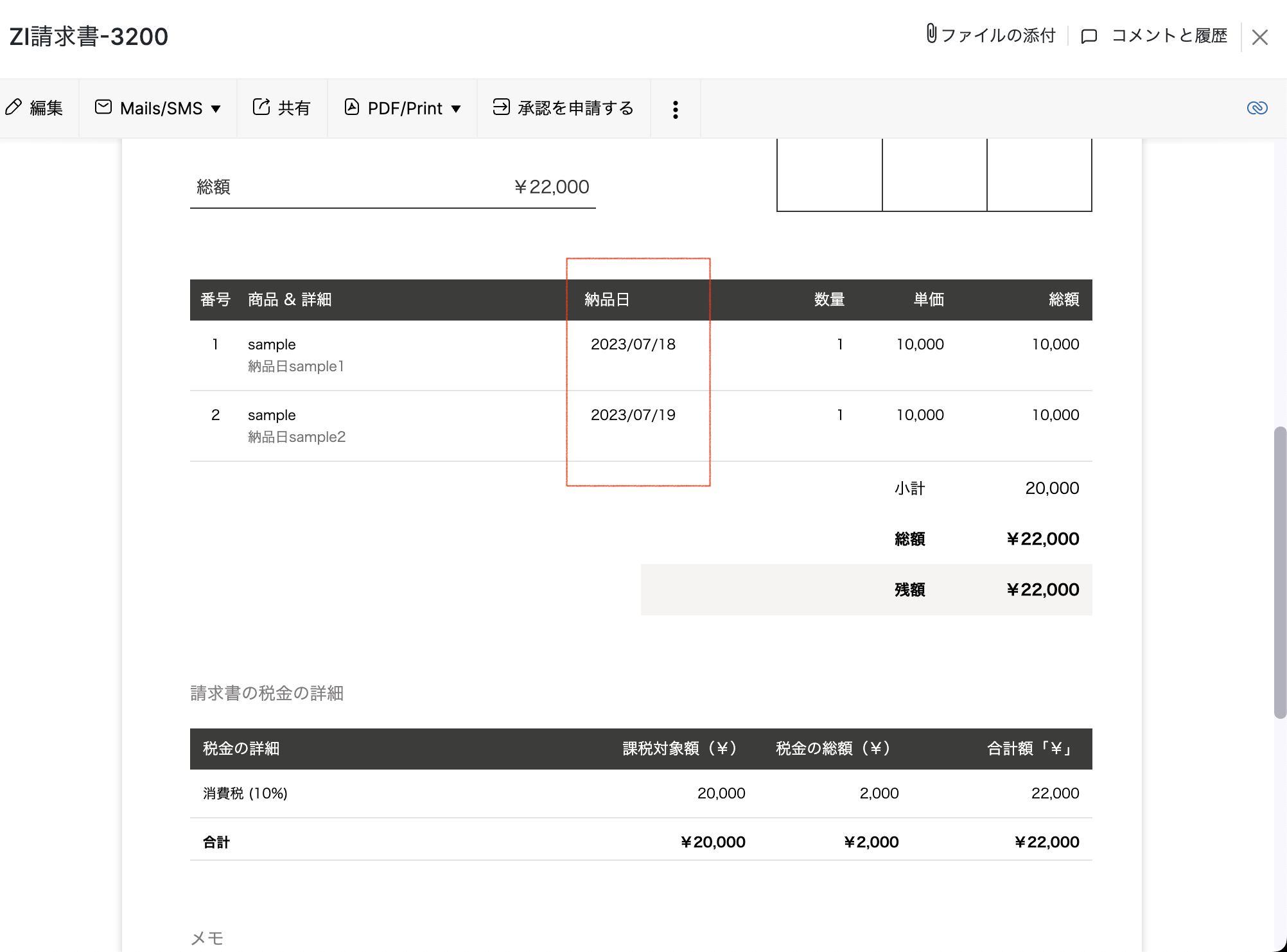Select the 共有 toolbar item
Image resolution: width=1287 pixels, height=952 pixels.
tap(294, 108)
